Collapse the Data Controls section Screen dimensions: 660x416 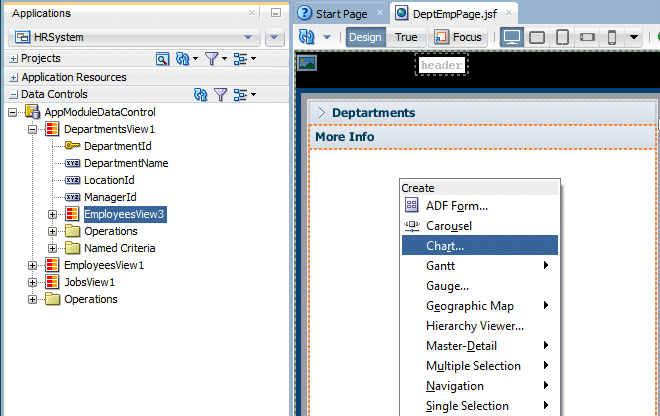click(13, 94)
